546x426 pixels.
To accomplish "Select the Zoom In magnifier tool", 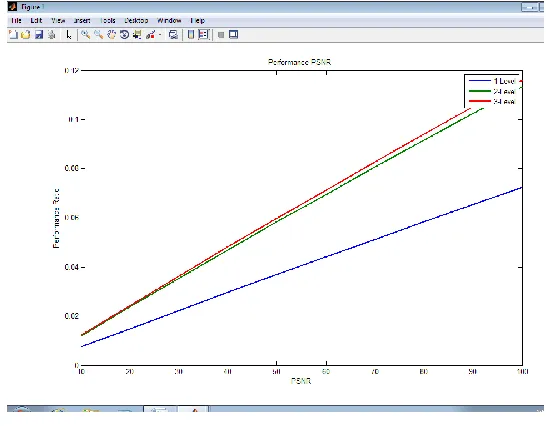I will [85, 34].
